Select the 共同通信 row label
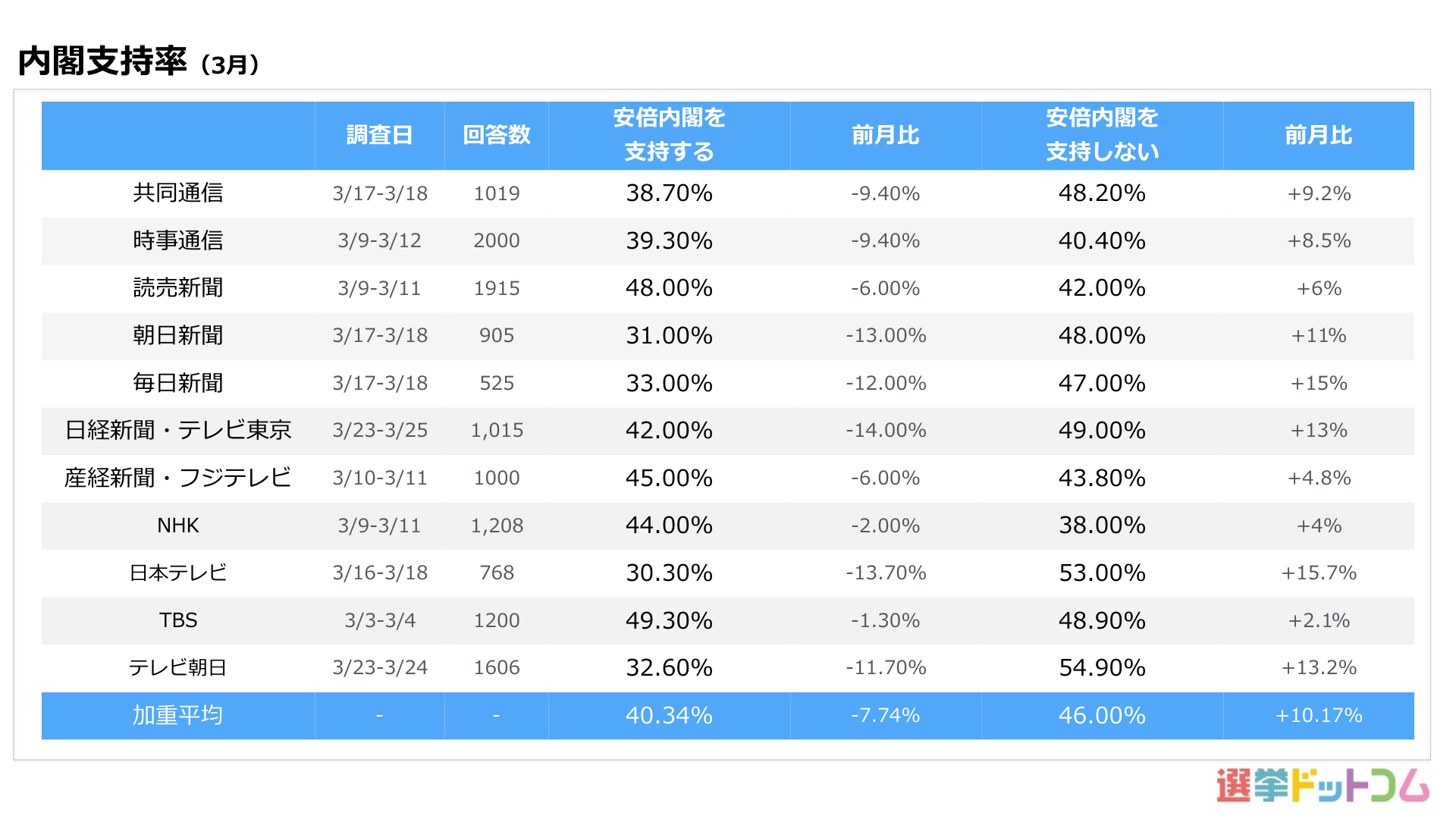 tap(178, 193)
